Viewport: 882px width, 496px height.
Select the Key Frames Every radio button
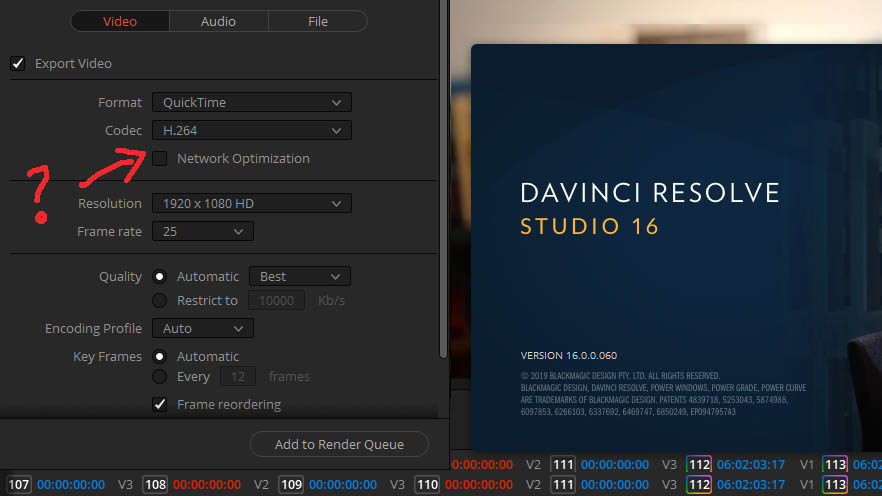(x=160, y=377)
